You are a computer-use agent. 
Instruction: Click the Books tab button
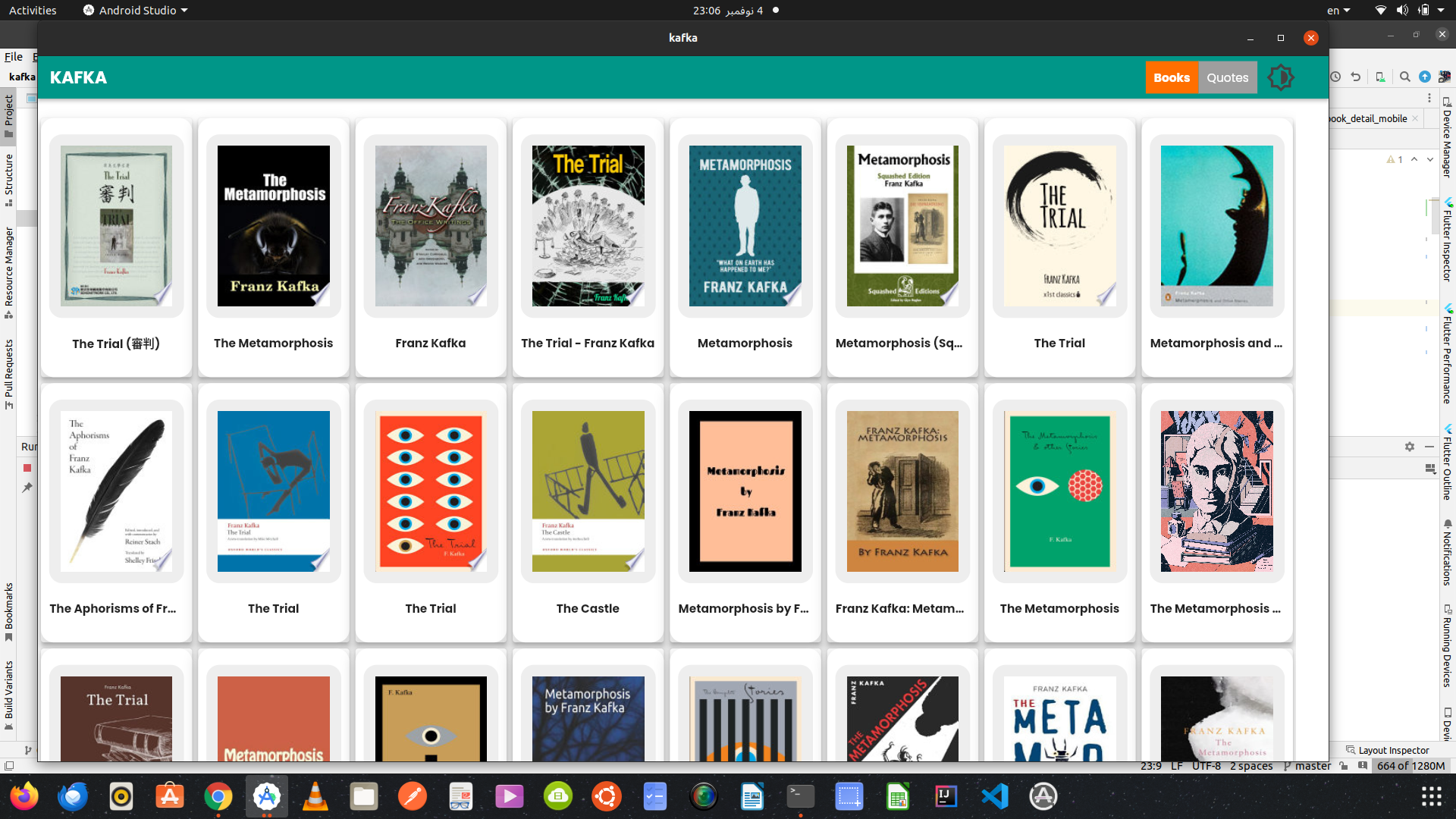1172,78
